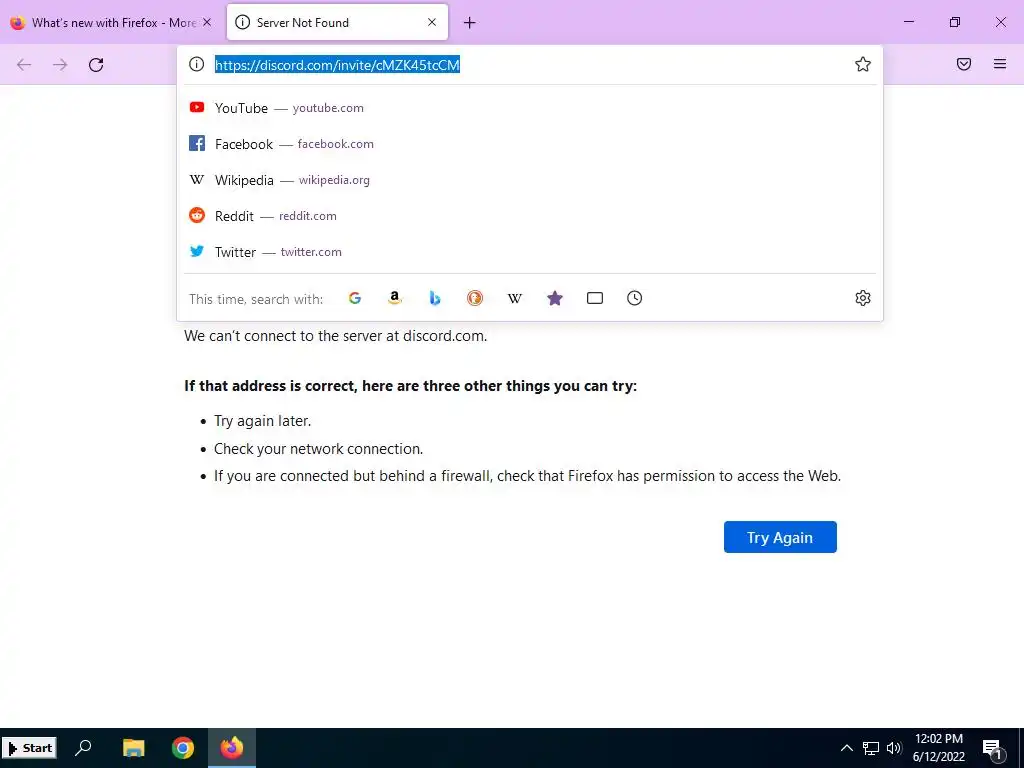This screenshot has height=768, width=1024.
Task: Open File Explorer from taskbar
Action: click(133, 748)
